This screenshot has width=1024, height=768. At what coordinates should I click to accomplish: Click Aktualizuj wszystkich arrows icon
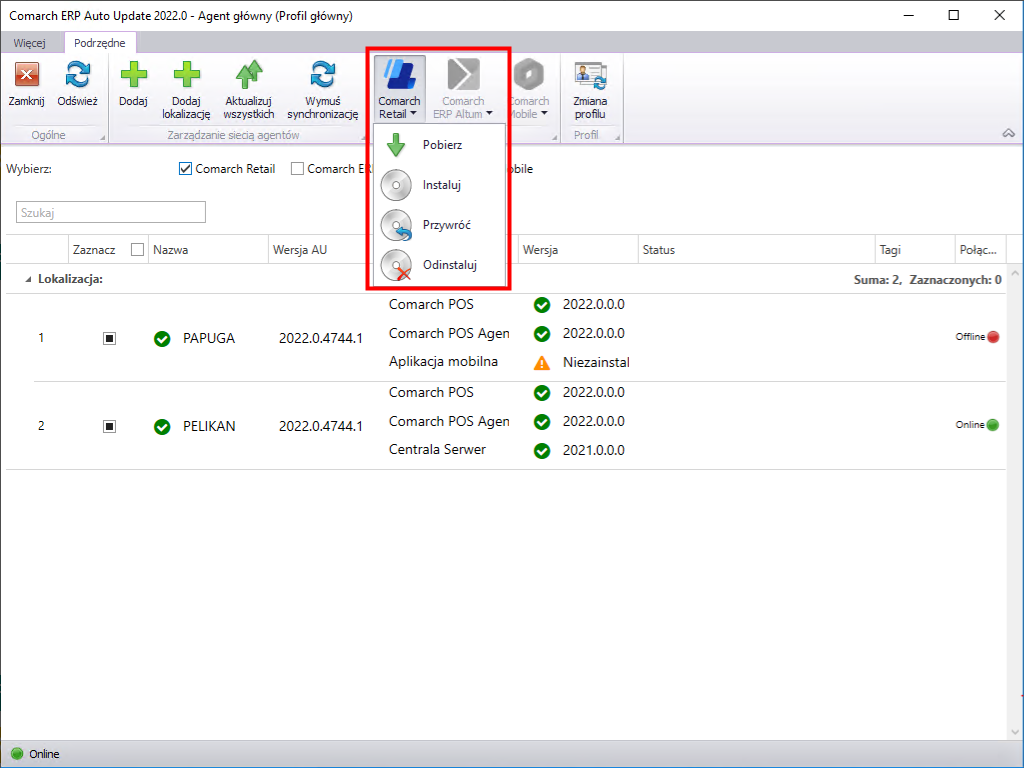[249, 74]
